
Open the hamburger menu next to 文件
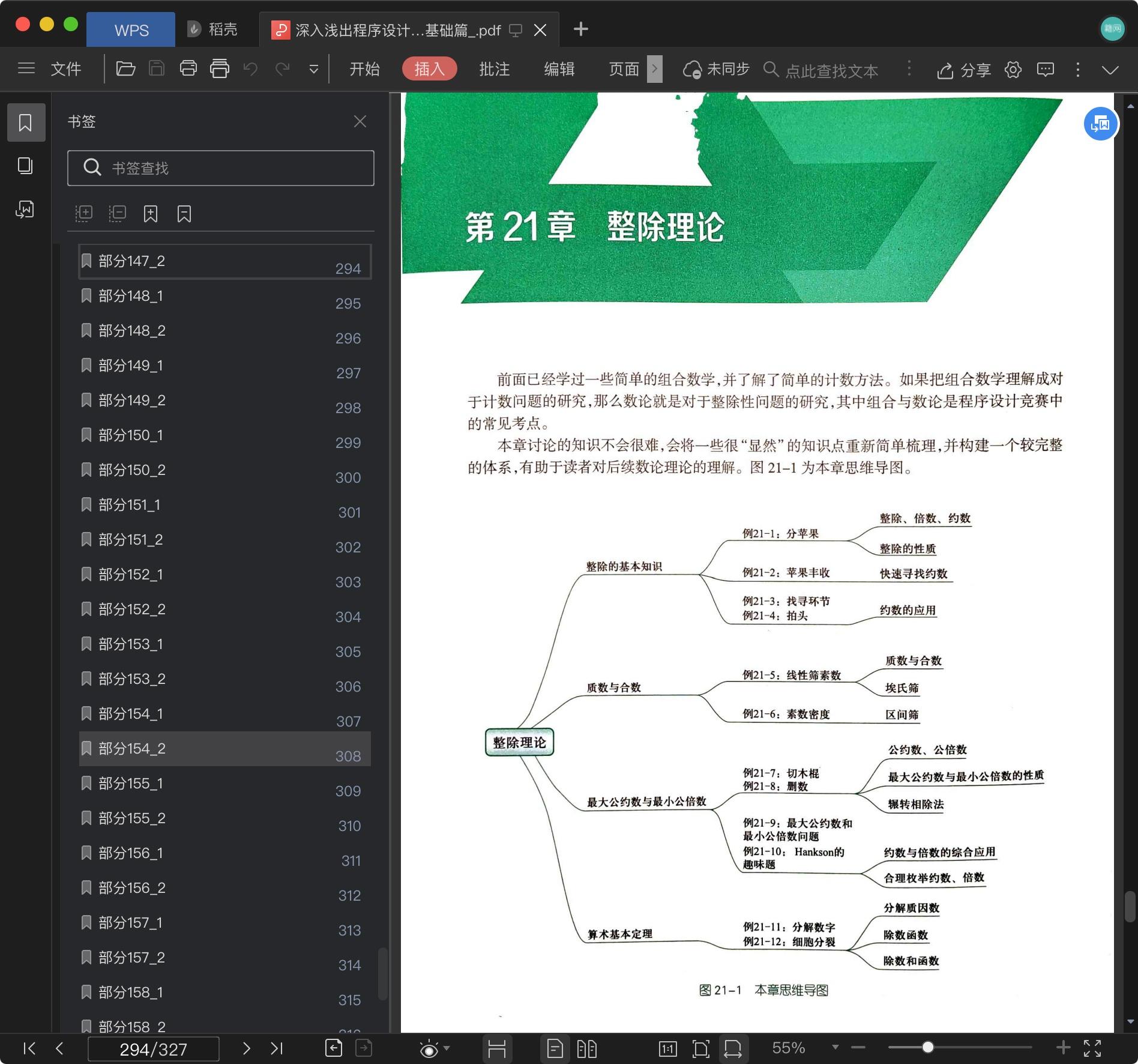26,68
